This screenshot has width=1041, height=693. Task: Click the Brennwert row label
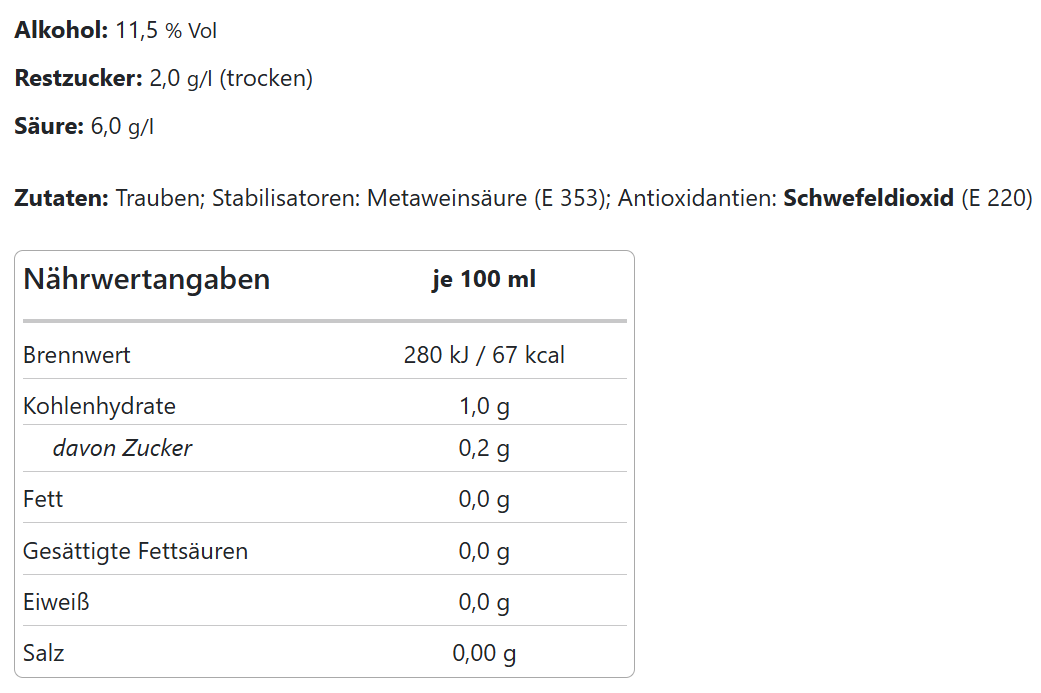point(77,355)
